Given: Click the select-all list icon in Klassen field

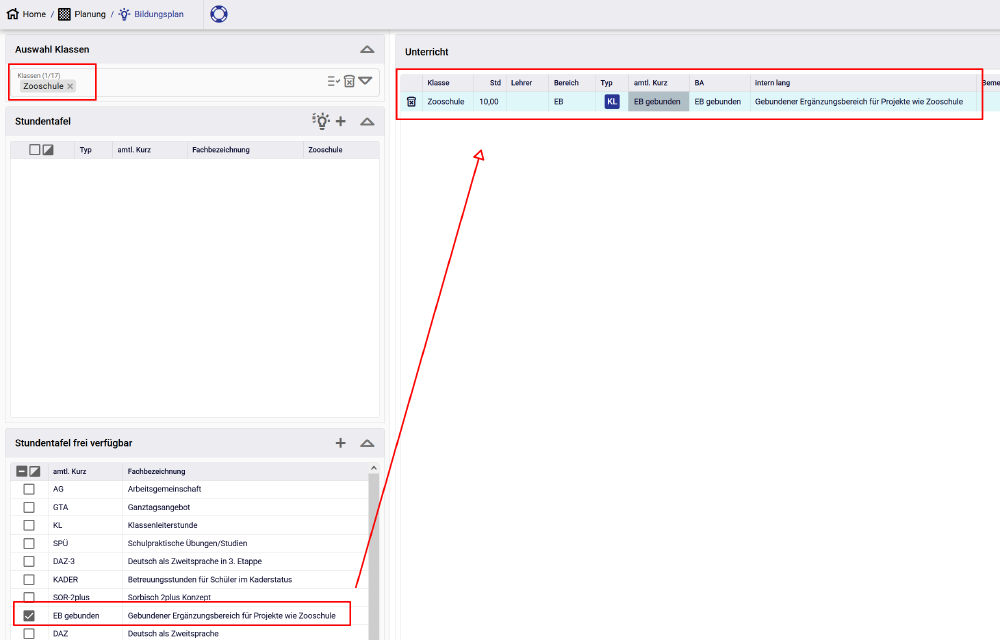Looking at the screenshot, I should (333, 81).
